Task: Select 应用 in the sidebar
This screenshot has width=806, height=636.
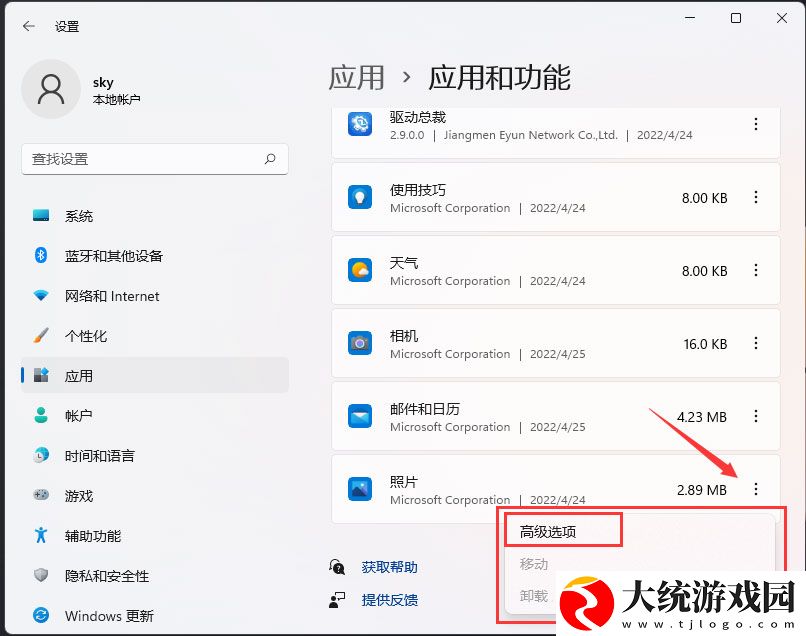Action: coord(155,375)
